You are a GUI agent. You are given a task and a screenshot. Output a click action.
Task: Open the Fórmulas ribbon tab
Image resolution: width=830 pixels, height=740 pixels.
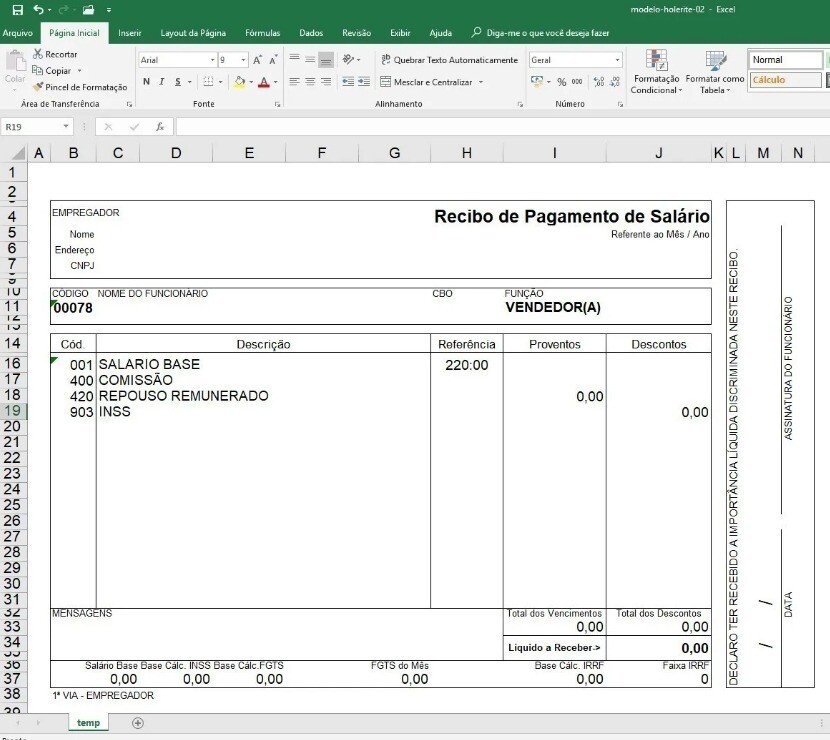pyautogui.click(x=262, y=33)
